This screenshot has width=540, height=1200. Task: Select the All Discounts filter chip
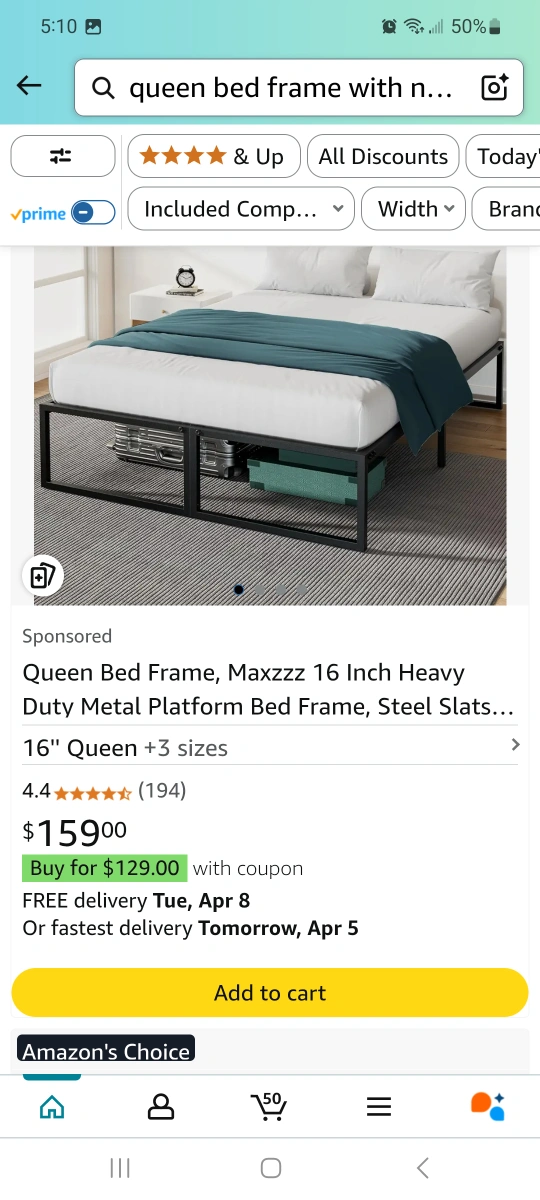click(x=383, y=156)
